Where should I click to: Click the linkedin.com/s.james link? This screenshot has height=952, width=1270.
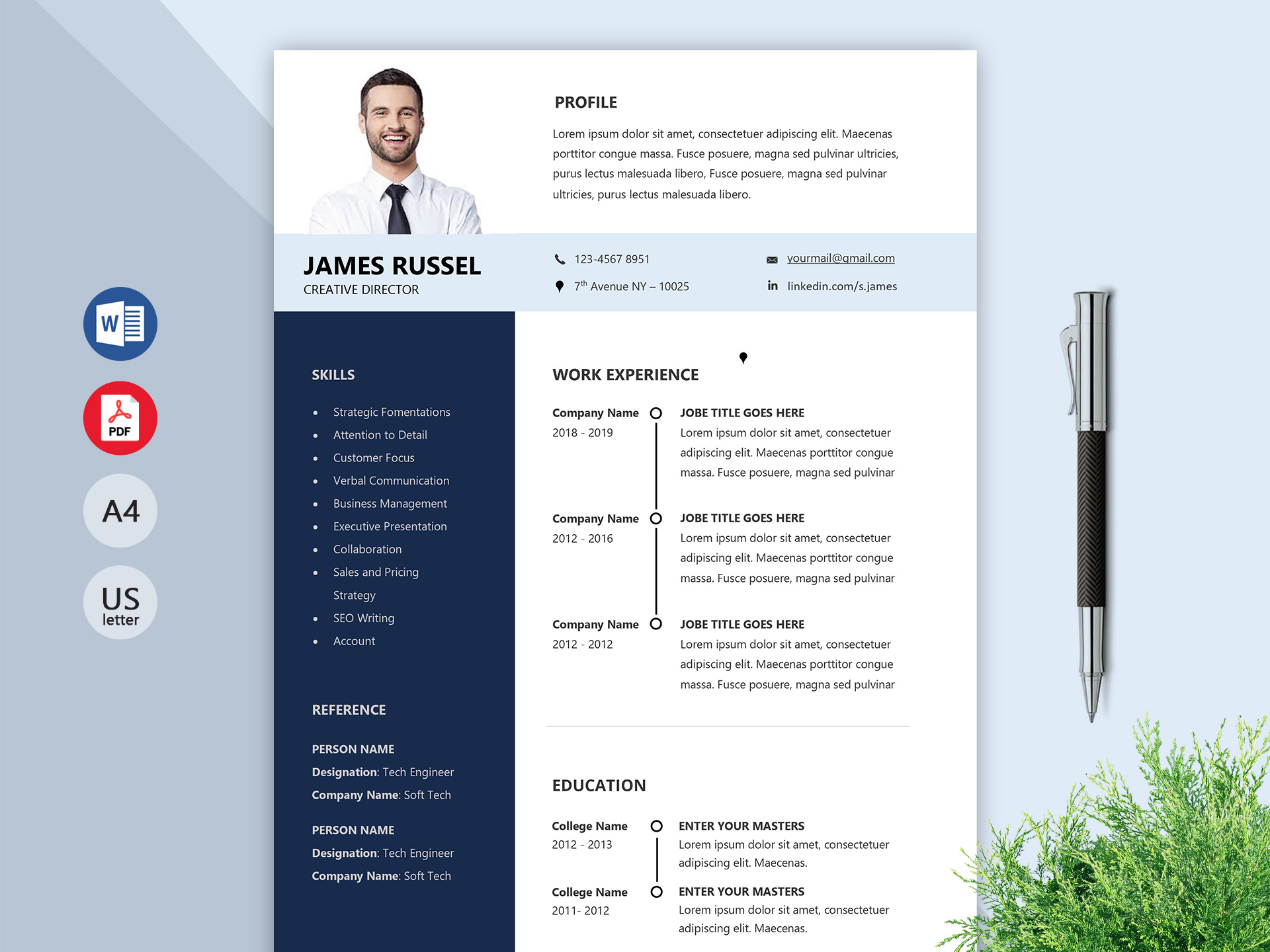click(843, 287)
